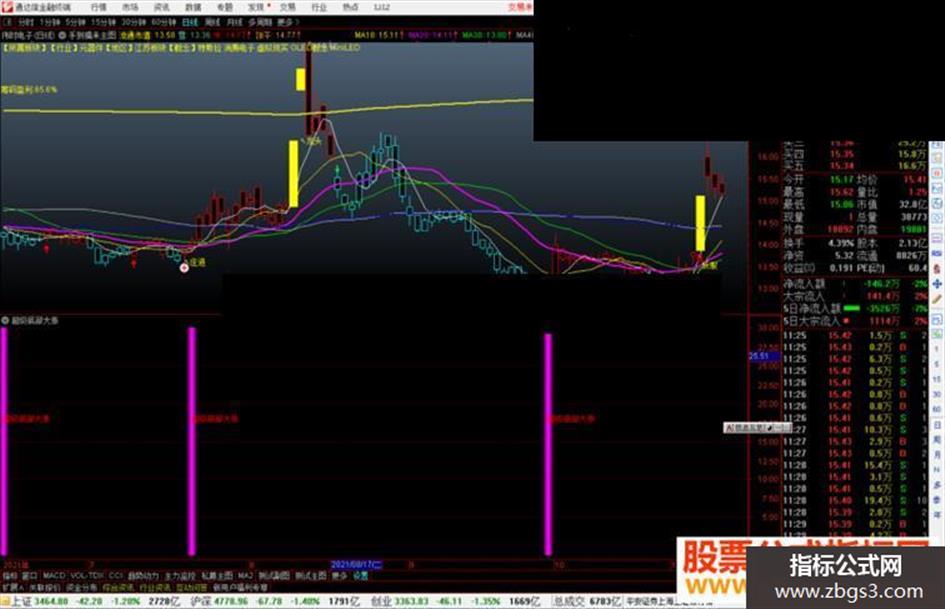Select the 私募主图 indicator tab
Image resolution: width=945 pixels, height=609 pixels.
pyautogui.click(x=217, y=576)
